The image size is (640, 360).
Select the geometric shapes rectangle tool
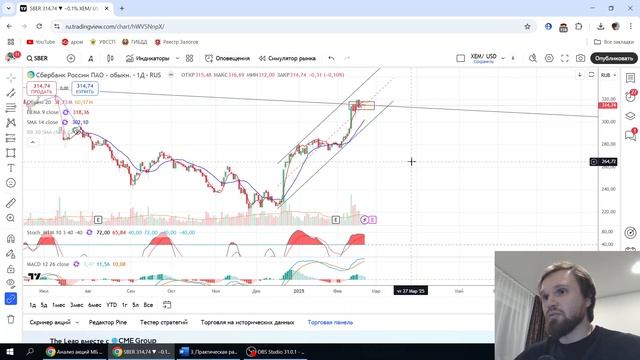point(11,153)
